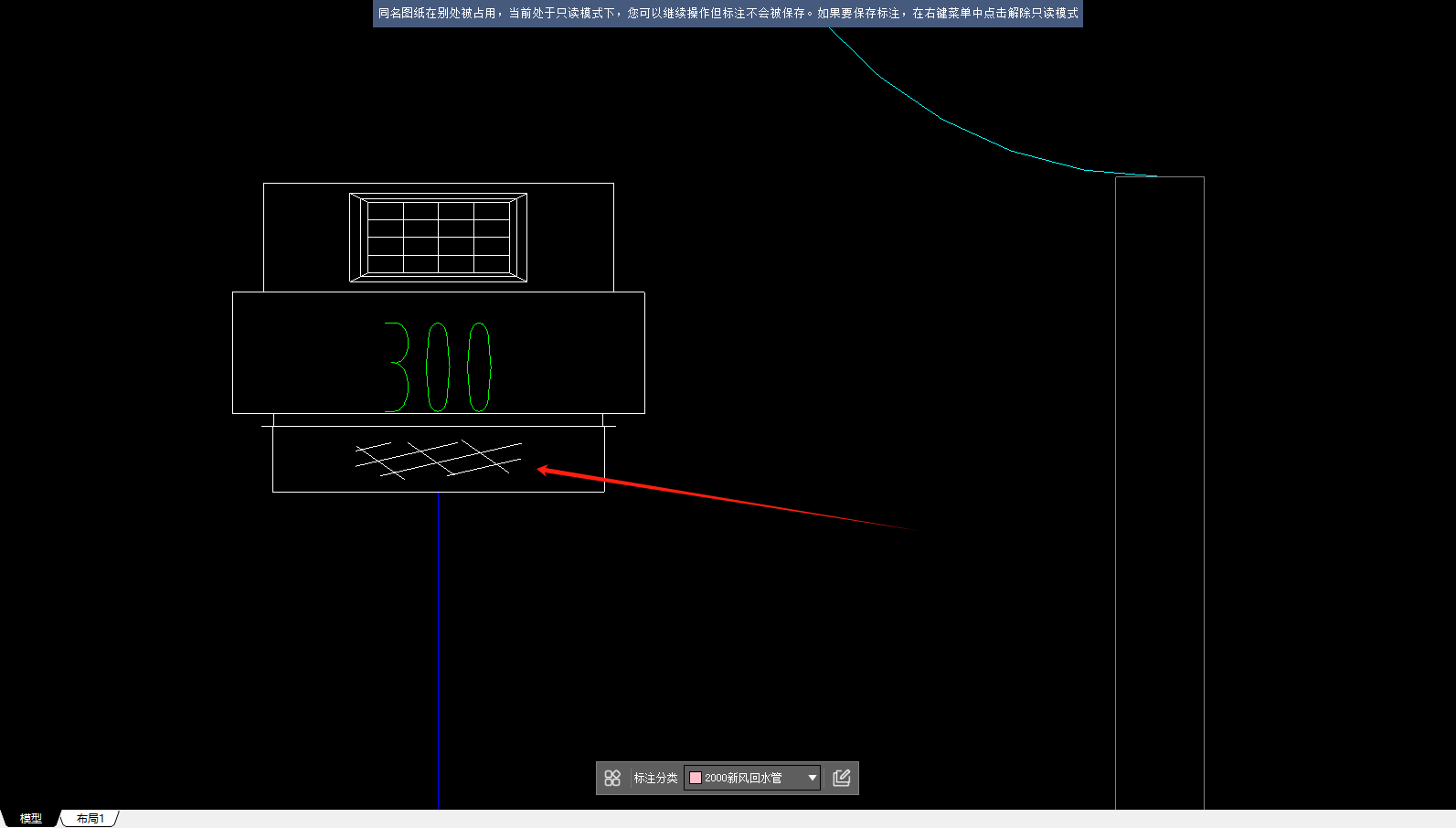
Task: Click the read-only mode notification banner
Action: click(x=728, y=14)
